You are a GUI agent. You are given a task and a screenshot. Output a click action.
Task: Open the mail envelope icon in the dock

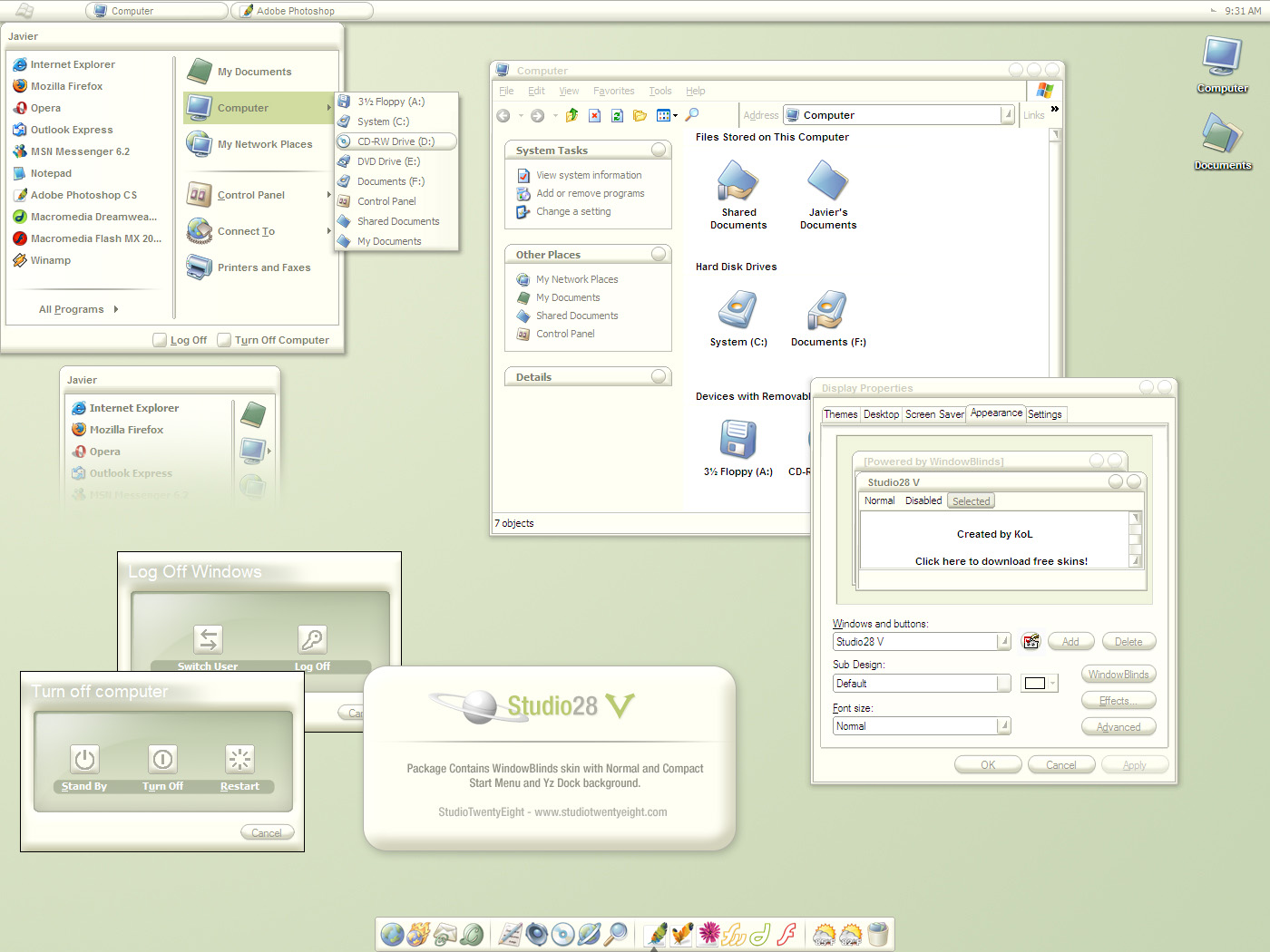(445, 934)
